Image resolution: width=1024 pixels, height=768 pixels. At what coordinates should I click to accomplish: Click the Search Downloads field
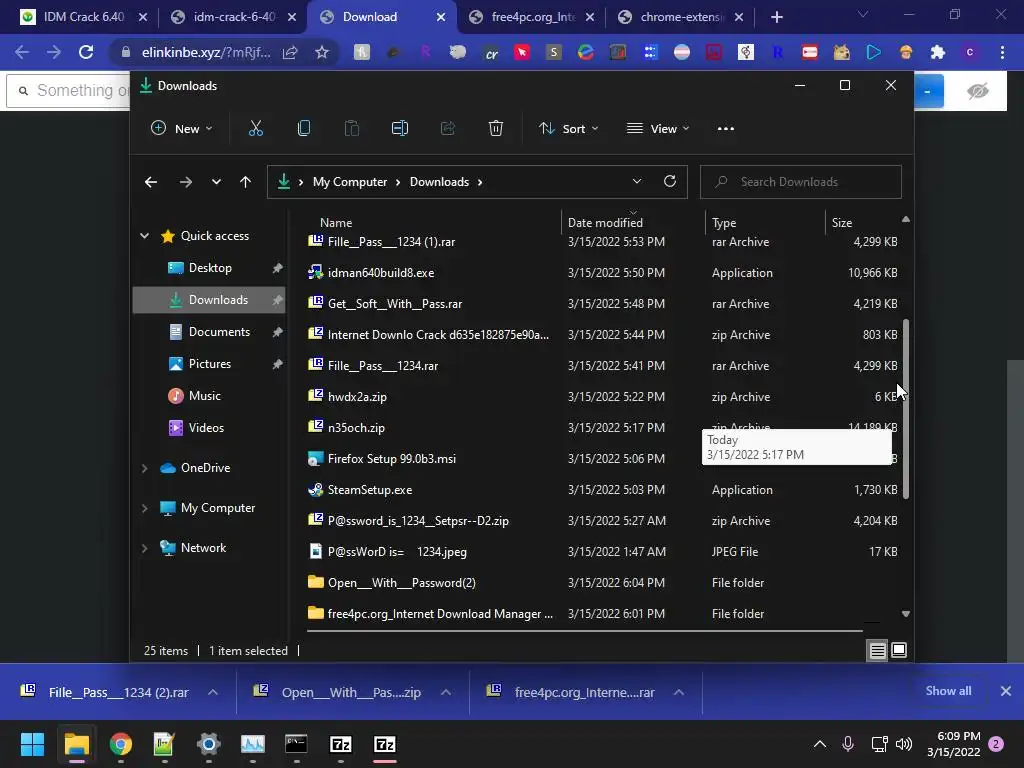click(801, 182)
